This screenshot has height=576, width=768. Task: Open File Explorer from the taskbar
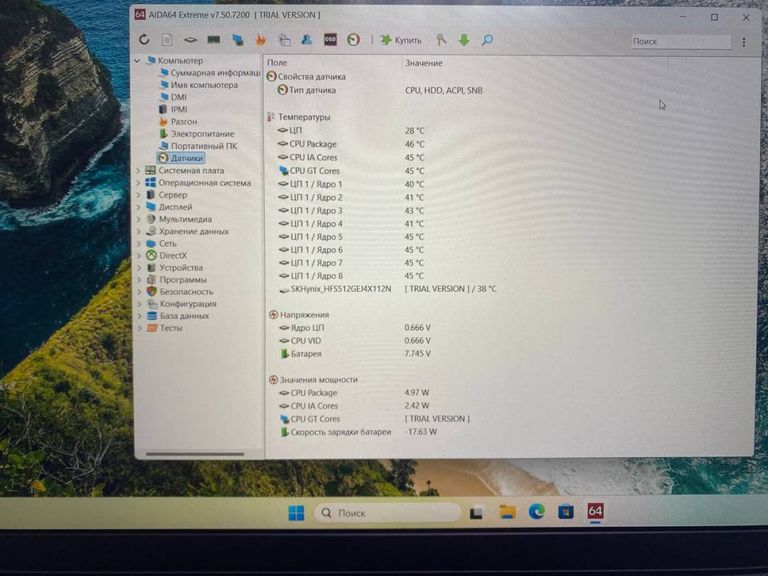pos(507,512)
